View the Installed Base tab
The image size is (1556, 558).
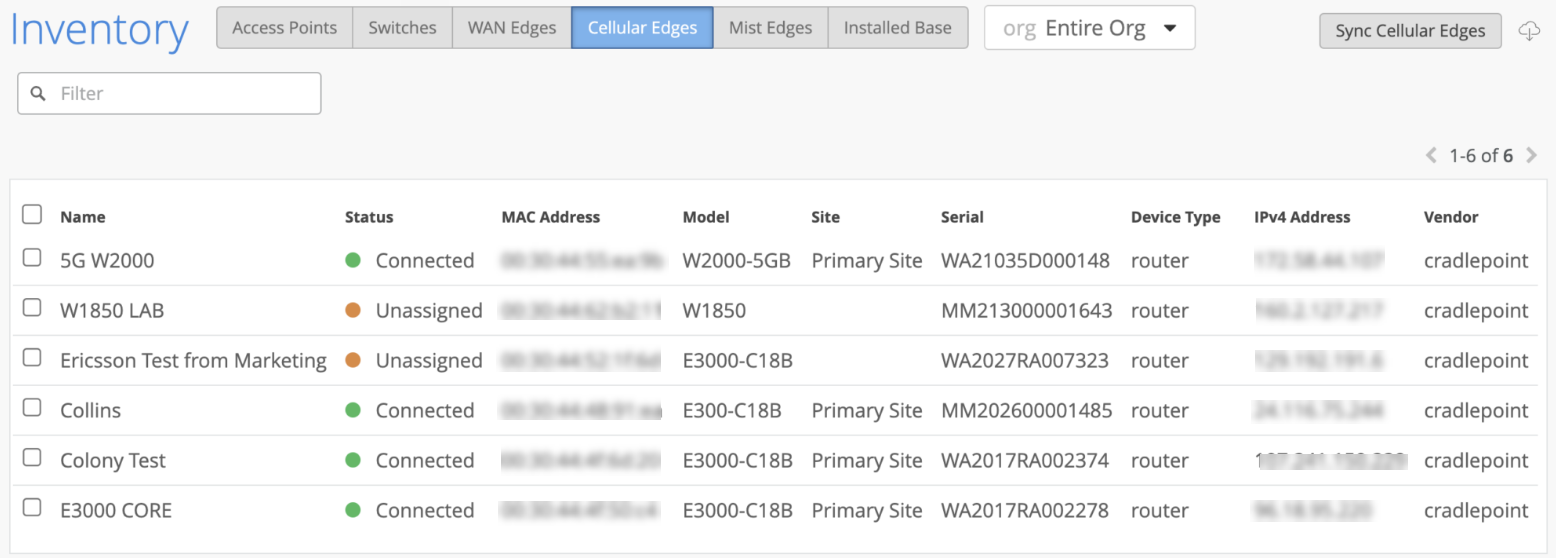897,28
